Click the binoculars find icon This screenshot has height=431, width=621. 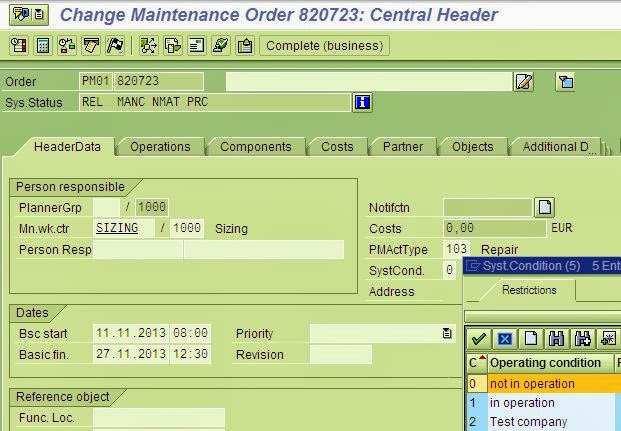pos(557,339)
